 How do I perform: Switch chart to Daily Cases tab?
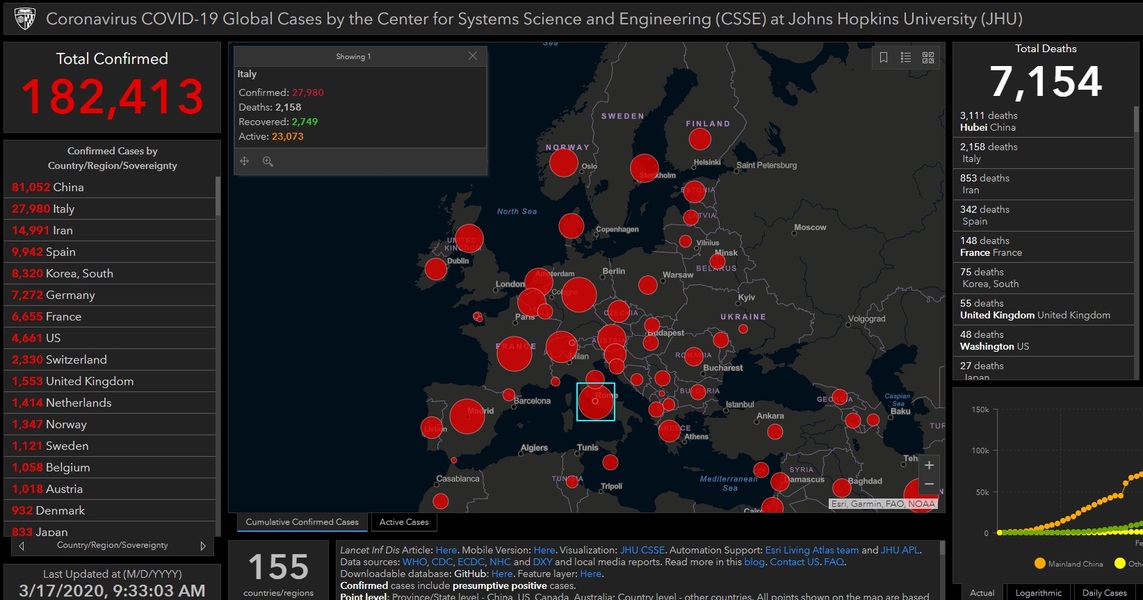click(1105, 593)
